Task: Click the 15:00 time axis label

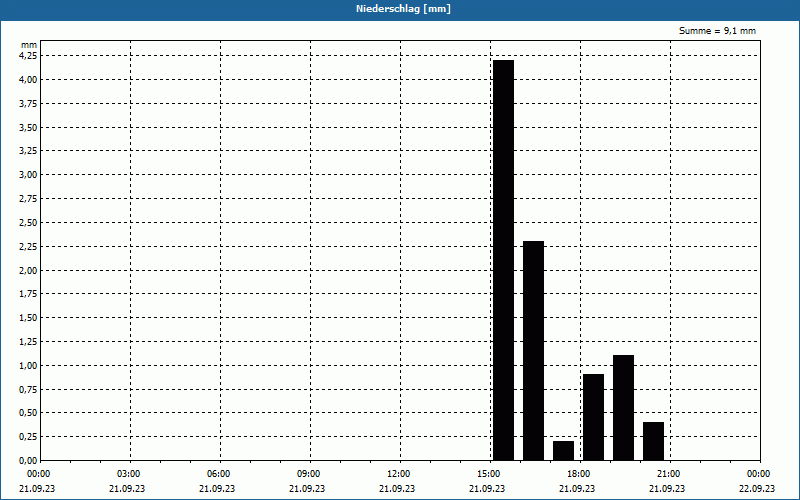Action: point(489,474)
